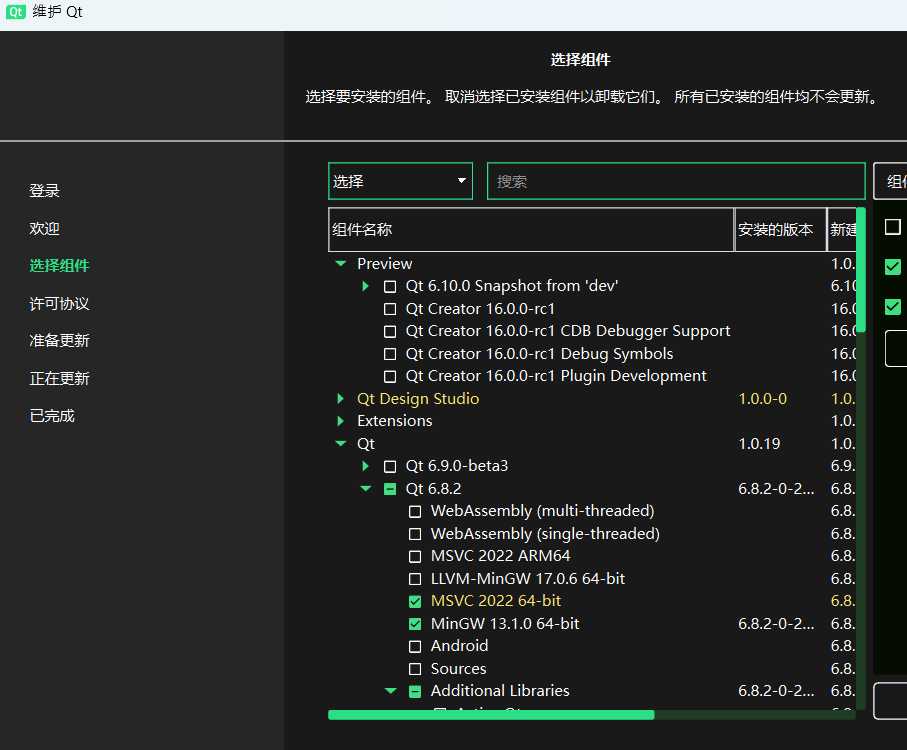Click the Preview row label

385,264
